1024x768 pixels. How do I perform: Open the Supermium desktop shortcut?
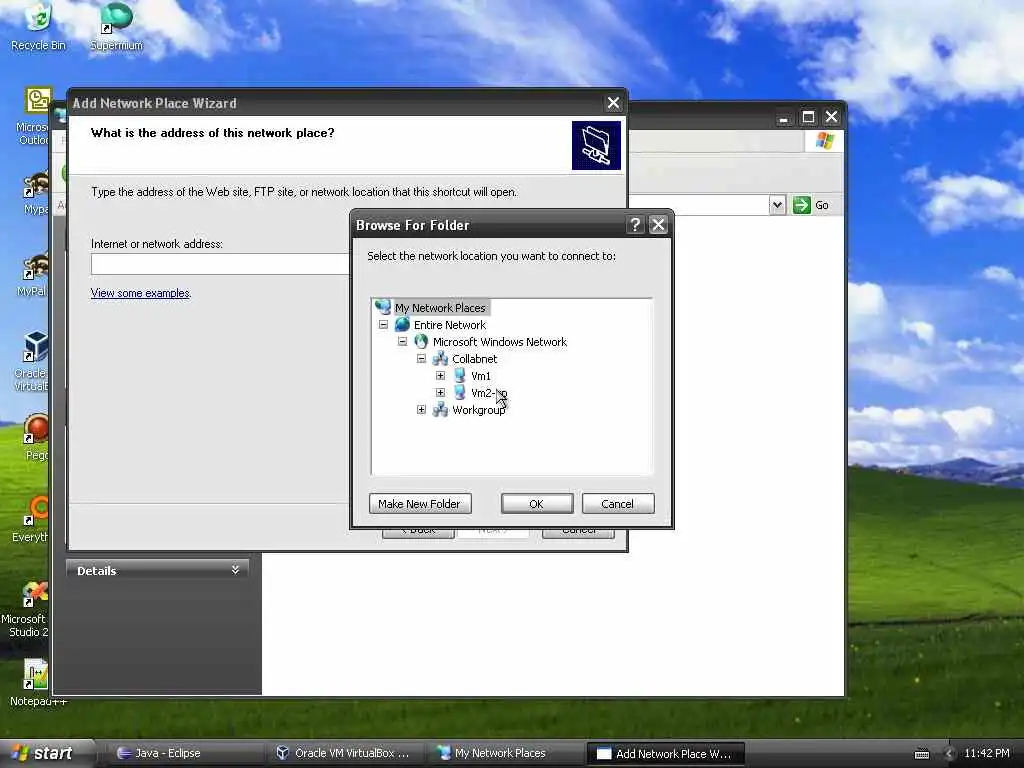[116, 26]
